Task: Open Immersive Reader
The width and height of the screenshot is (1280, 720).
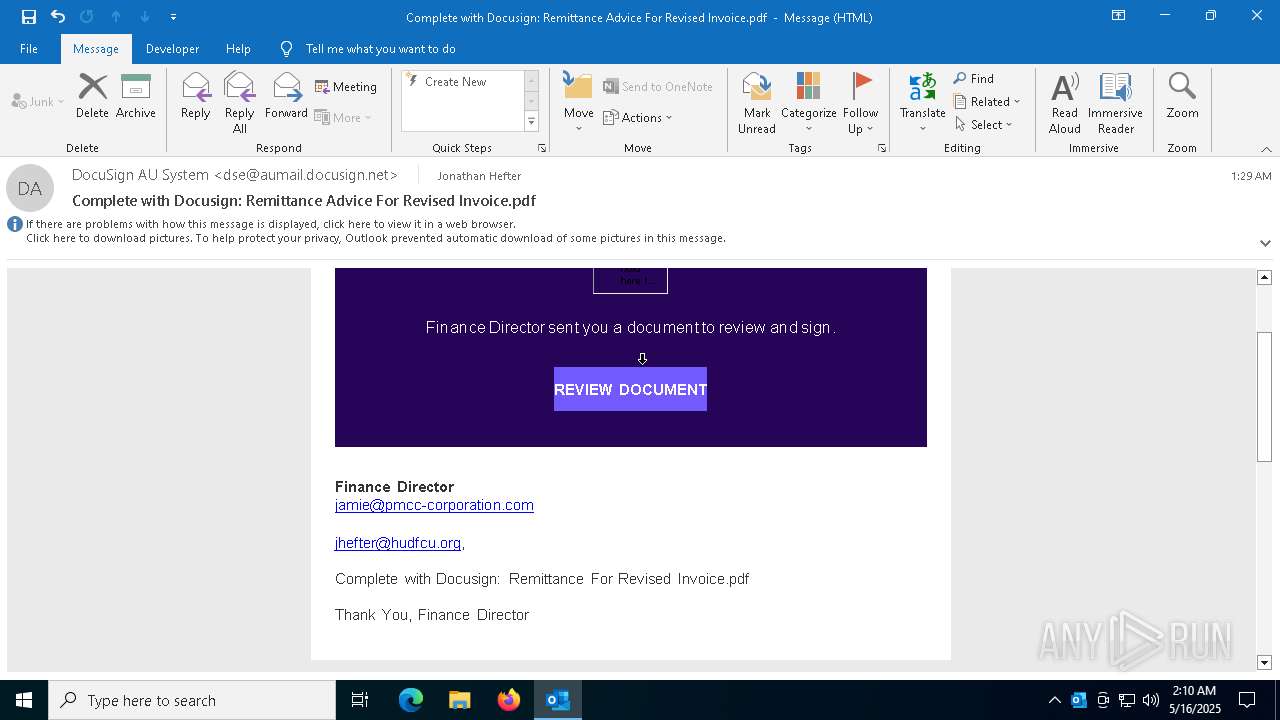Action: pyautogui.click(x=1115, y=102)
